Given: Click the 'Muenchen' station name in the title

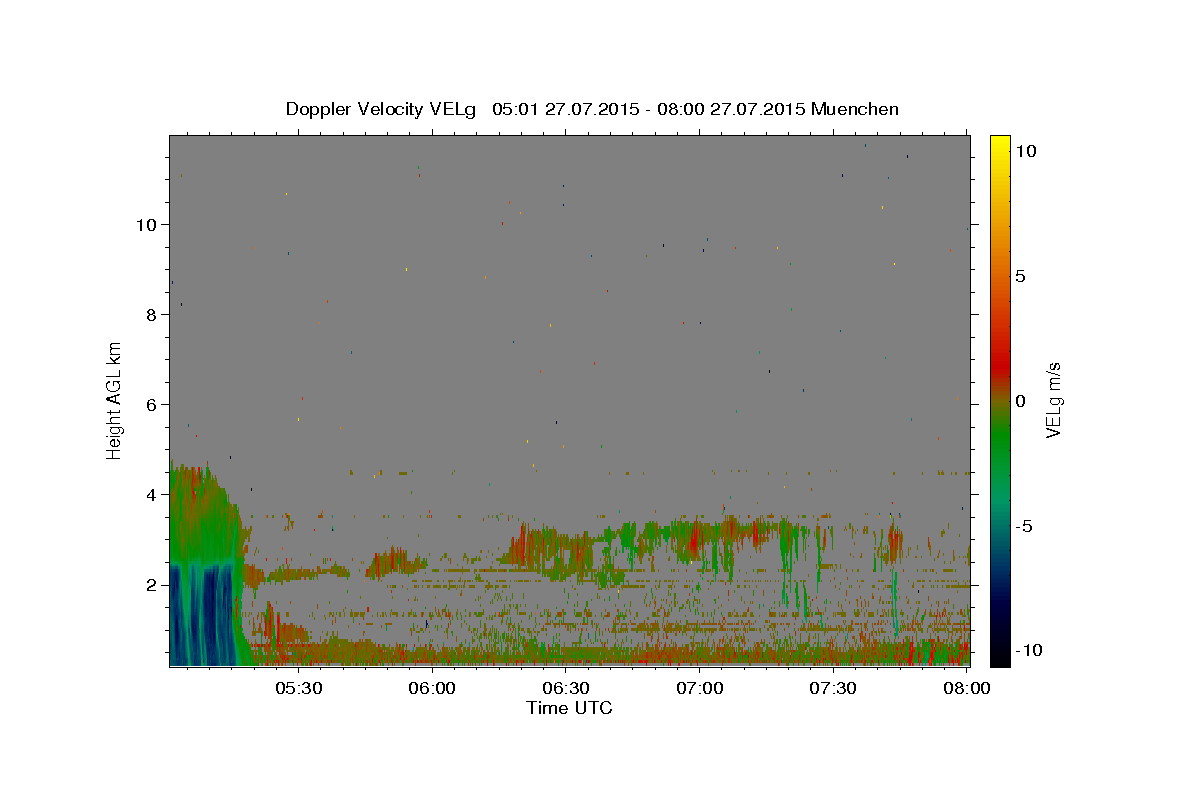Looking at the screenshot, I should [855, 109].
